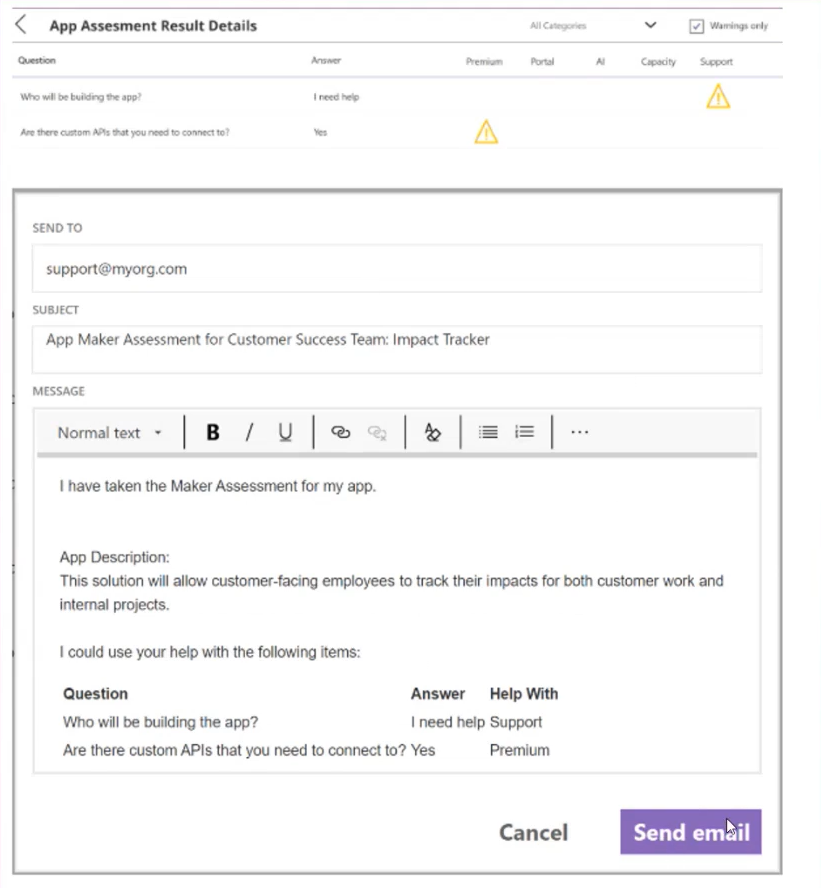Expand the All Categories dropdown
Viewport: 821px width, 888px height.
click(651, 26)
